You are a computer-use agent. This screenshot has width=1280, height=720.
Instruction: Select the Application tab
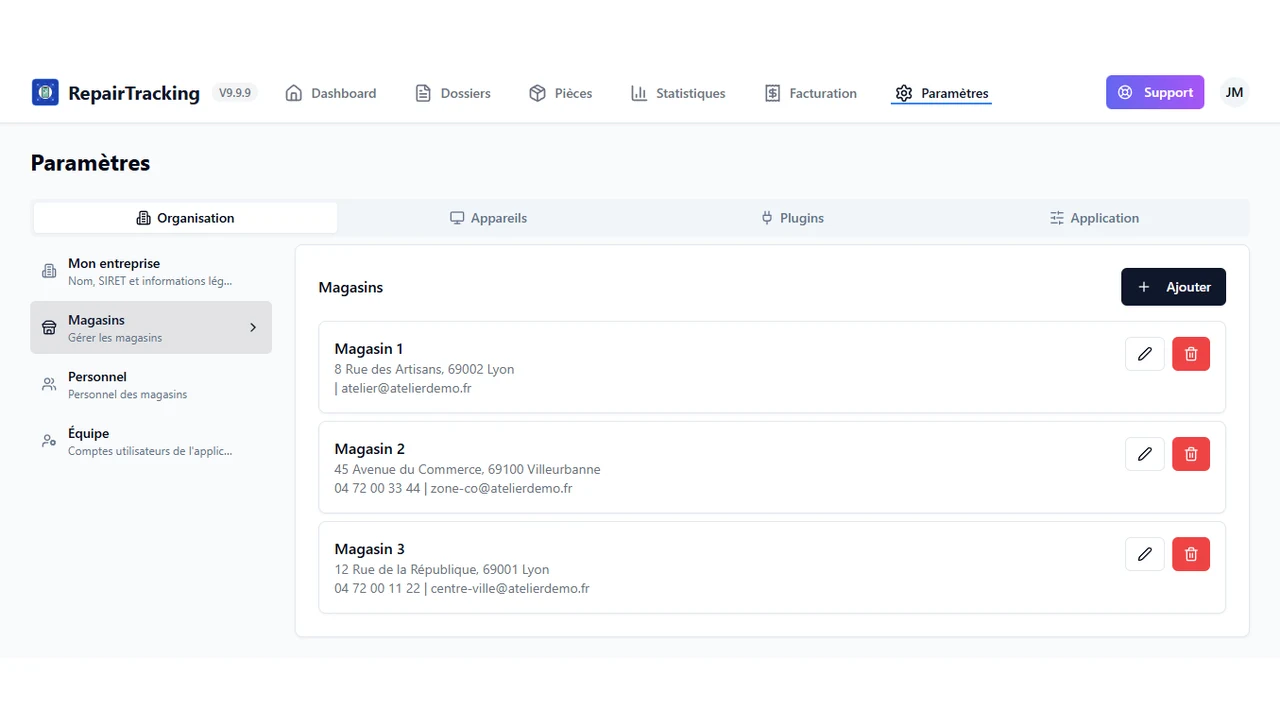click(x=1095, y=218)
